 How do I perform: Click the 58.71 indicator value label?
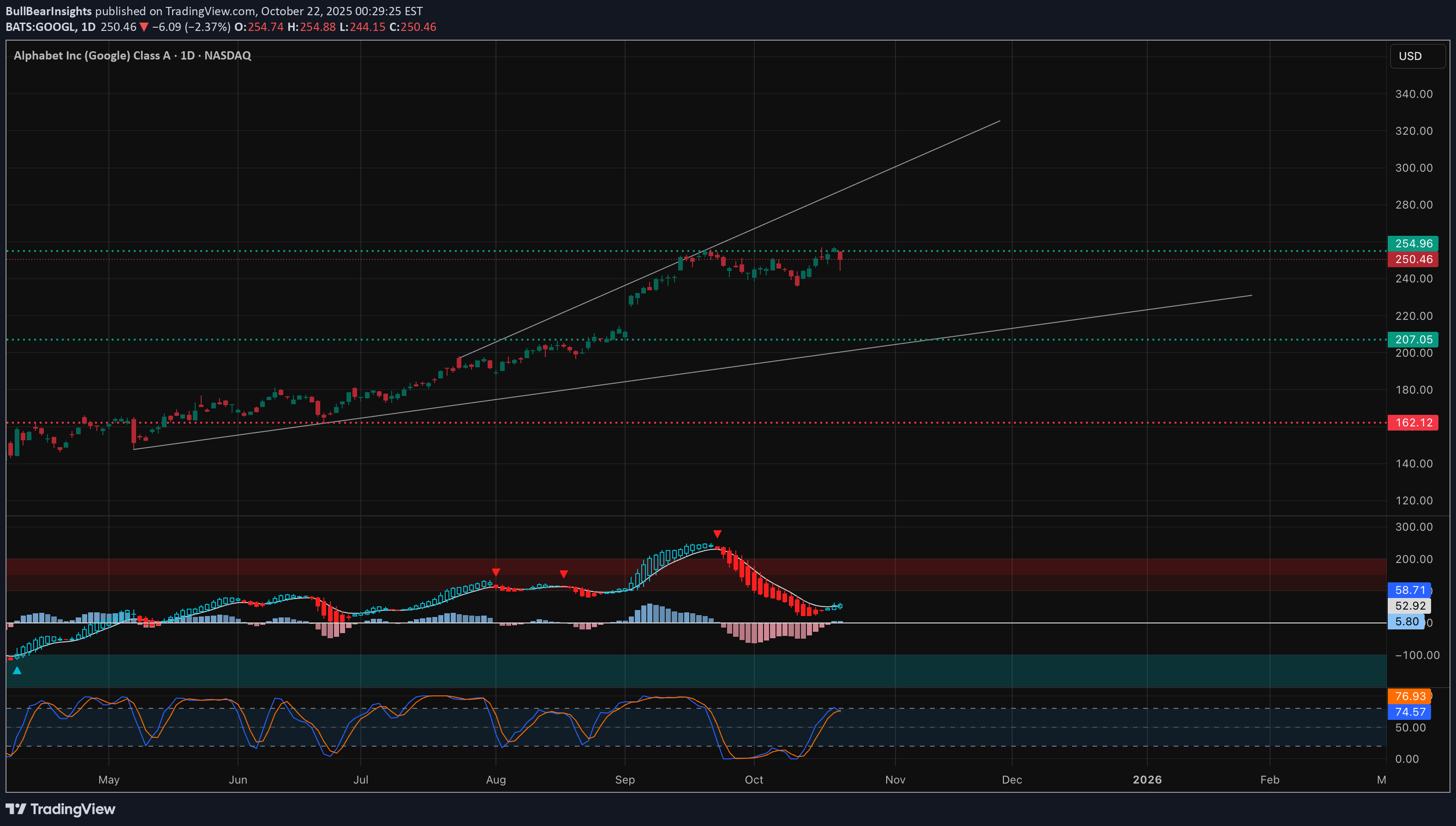(1409, 590)
